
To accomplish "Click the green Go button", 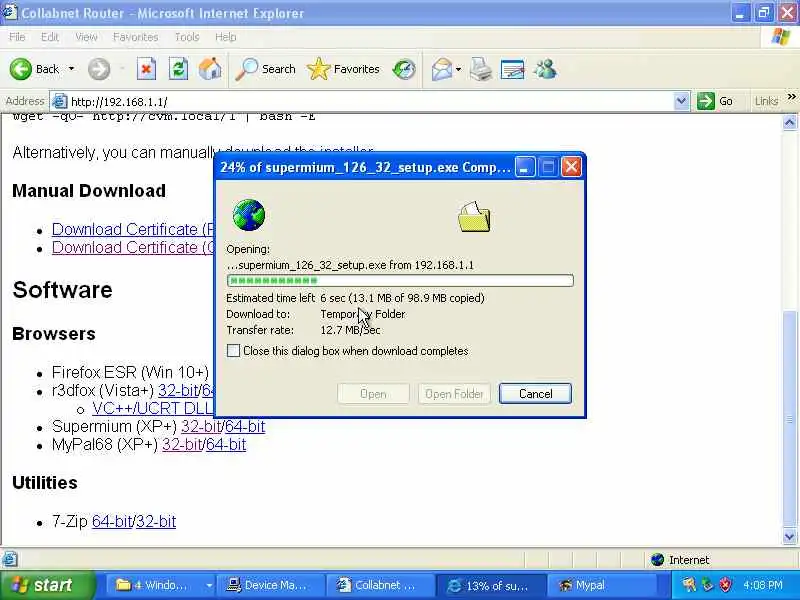I will 715,101.
